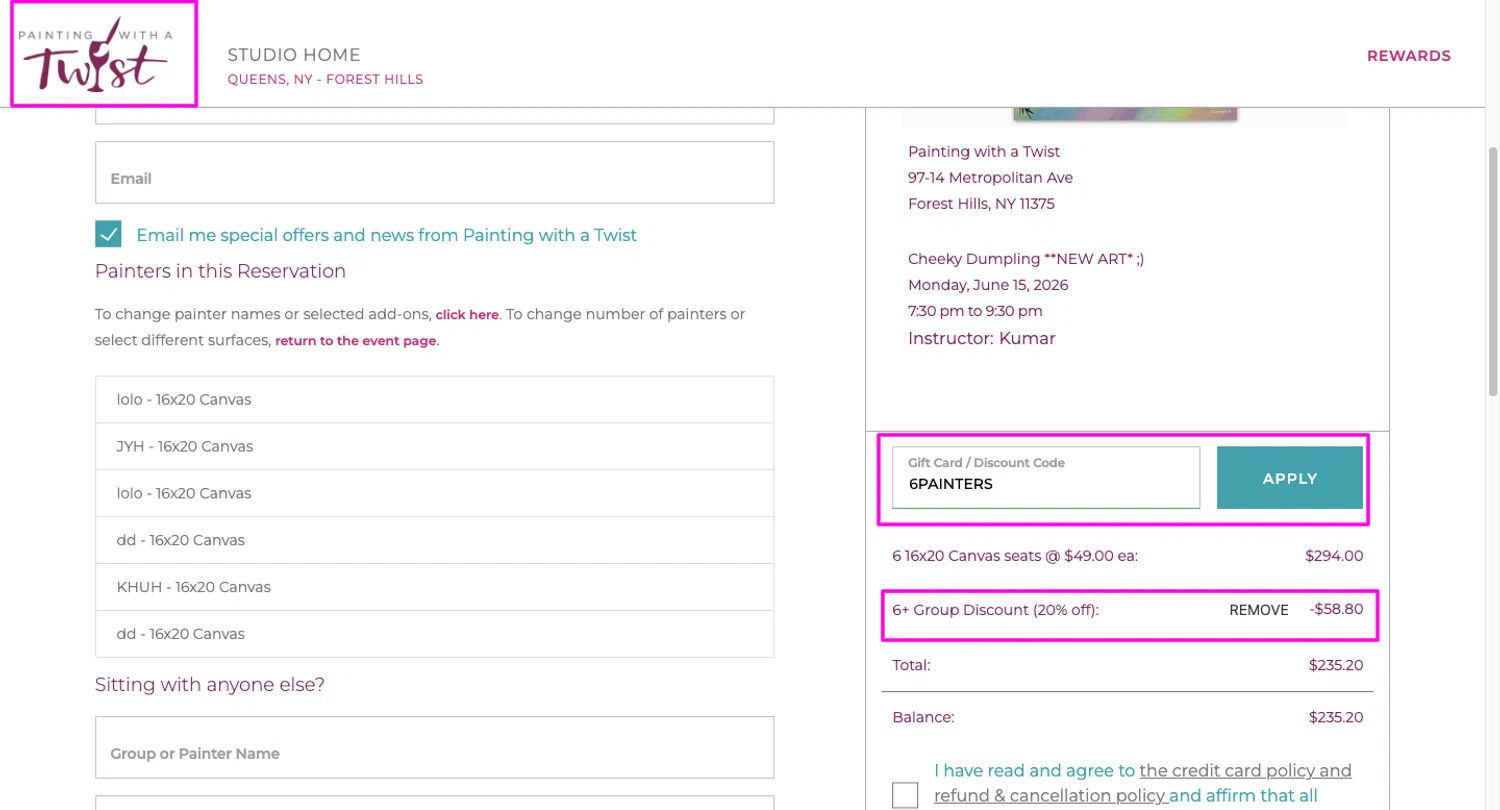Viewport: 1500px width, 810px height.
Task: Click 'return to the event page' link
Action: [x=356, y=340]
